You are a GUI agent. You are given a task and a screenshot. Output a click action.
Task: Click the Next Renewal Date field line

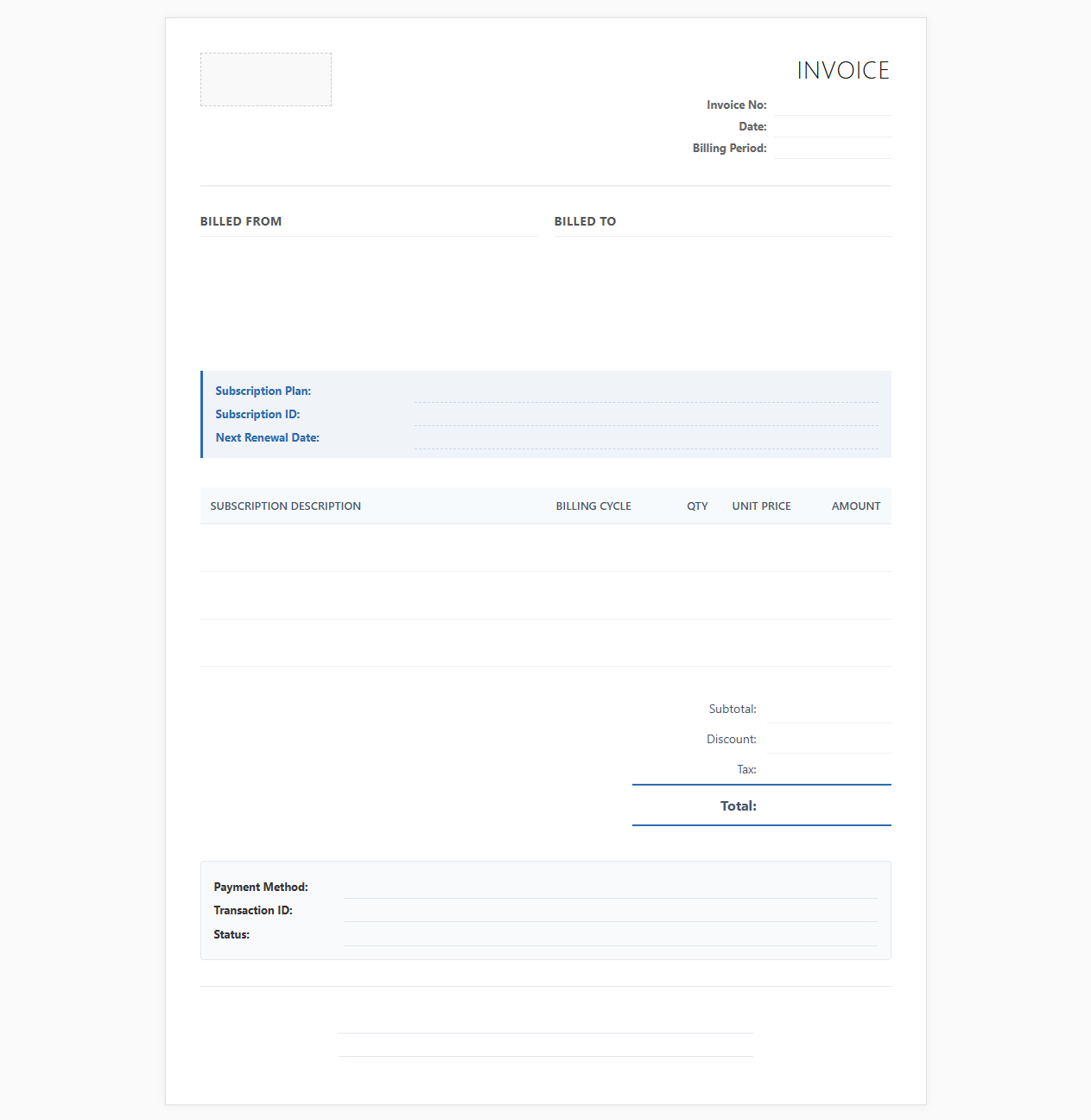pos(646,438)
